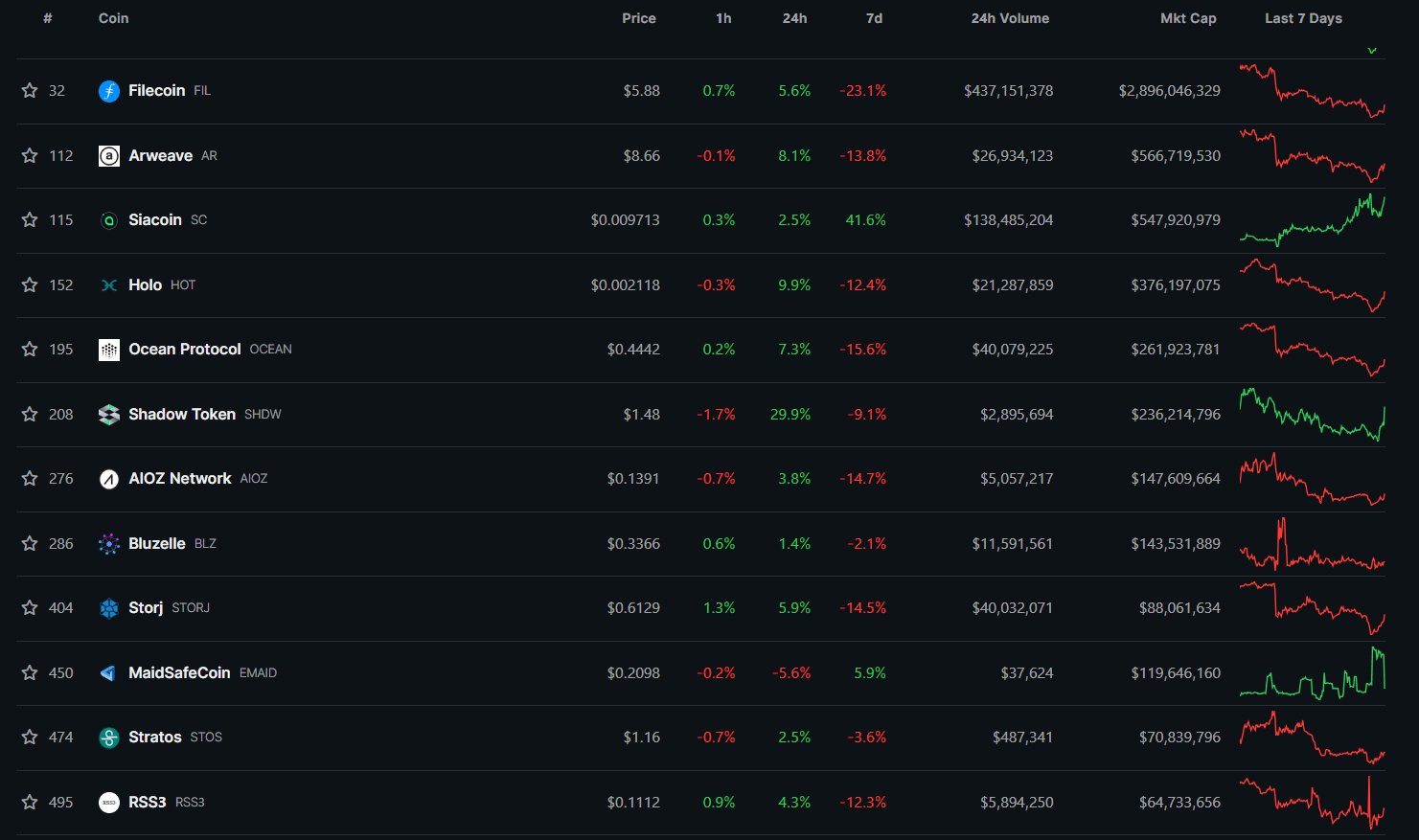
Task: Click Storj's price $0.6129
Action: click(x=633, y=607)
